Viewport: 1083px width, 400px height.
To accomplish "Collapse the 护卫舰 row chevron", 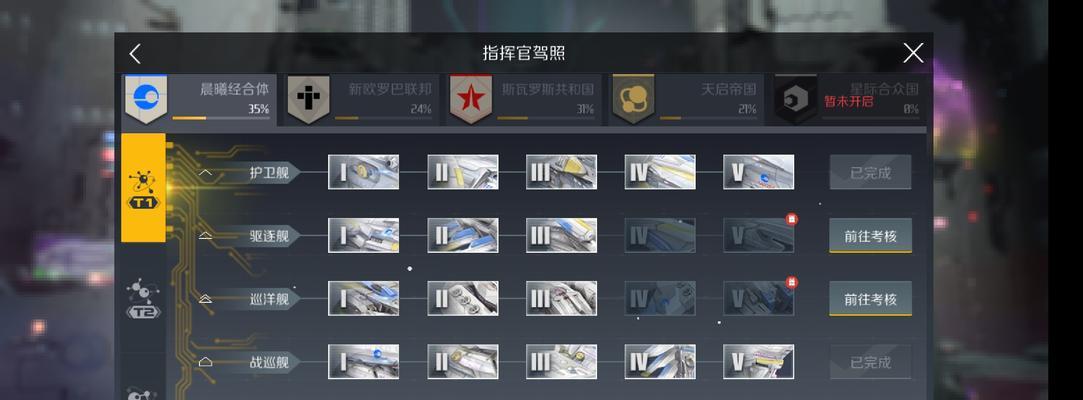I will (x=205, y=173).
